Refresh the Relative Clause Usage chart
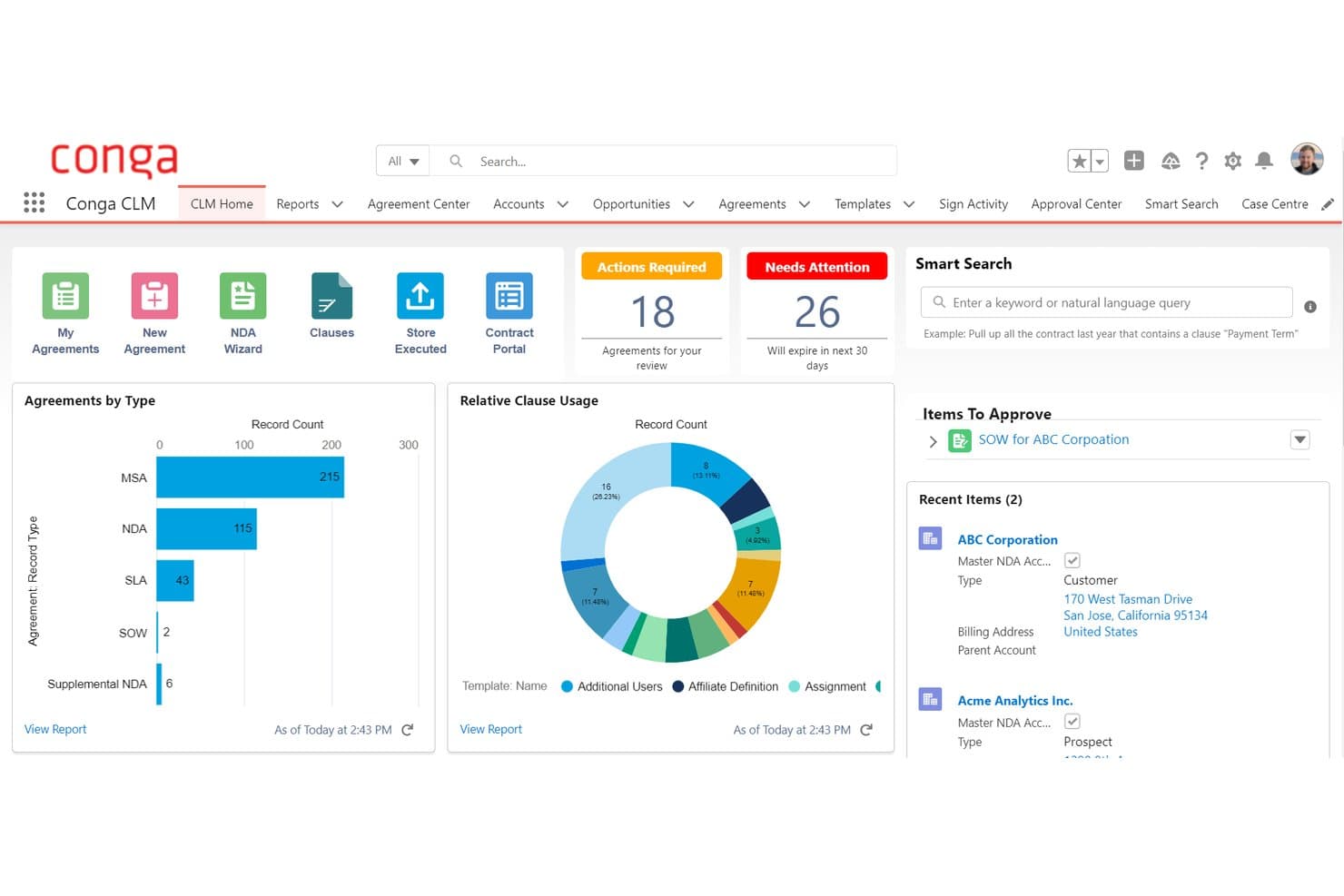This screenshot has height=896, width=1344. click(866, 730)
